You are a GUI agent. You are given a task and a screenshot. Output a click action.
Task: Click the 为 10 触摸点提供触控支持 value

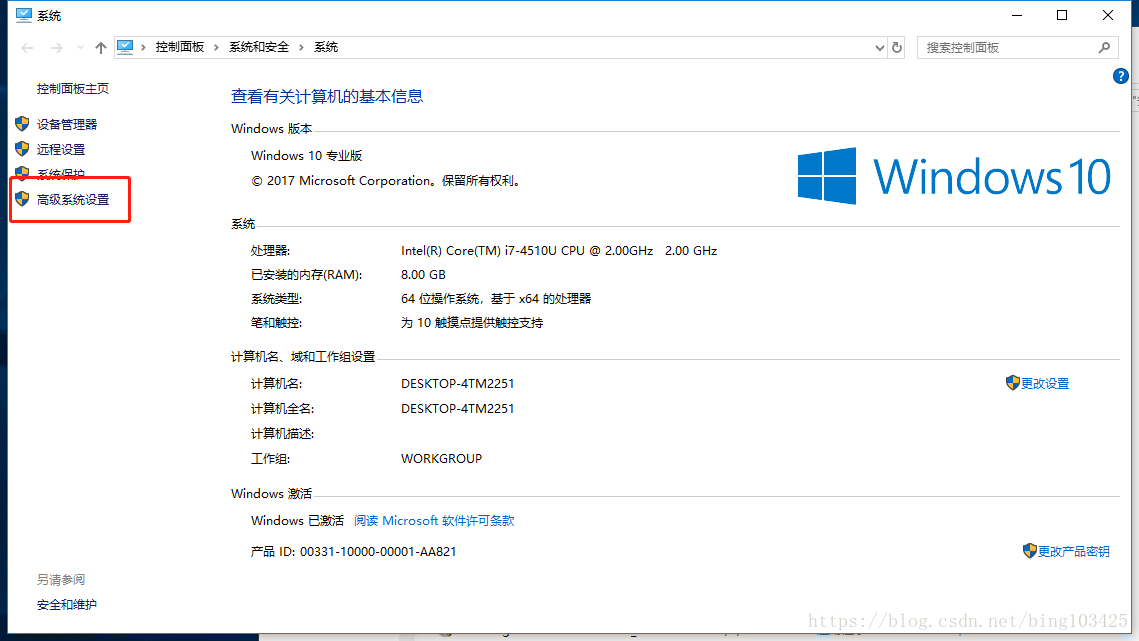click(x=471, y=323)
